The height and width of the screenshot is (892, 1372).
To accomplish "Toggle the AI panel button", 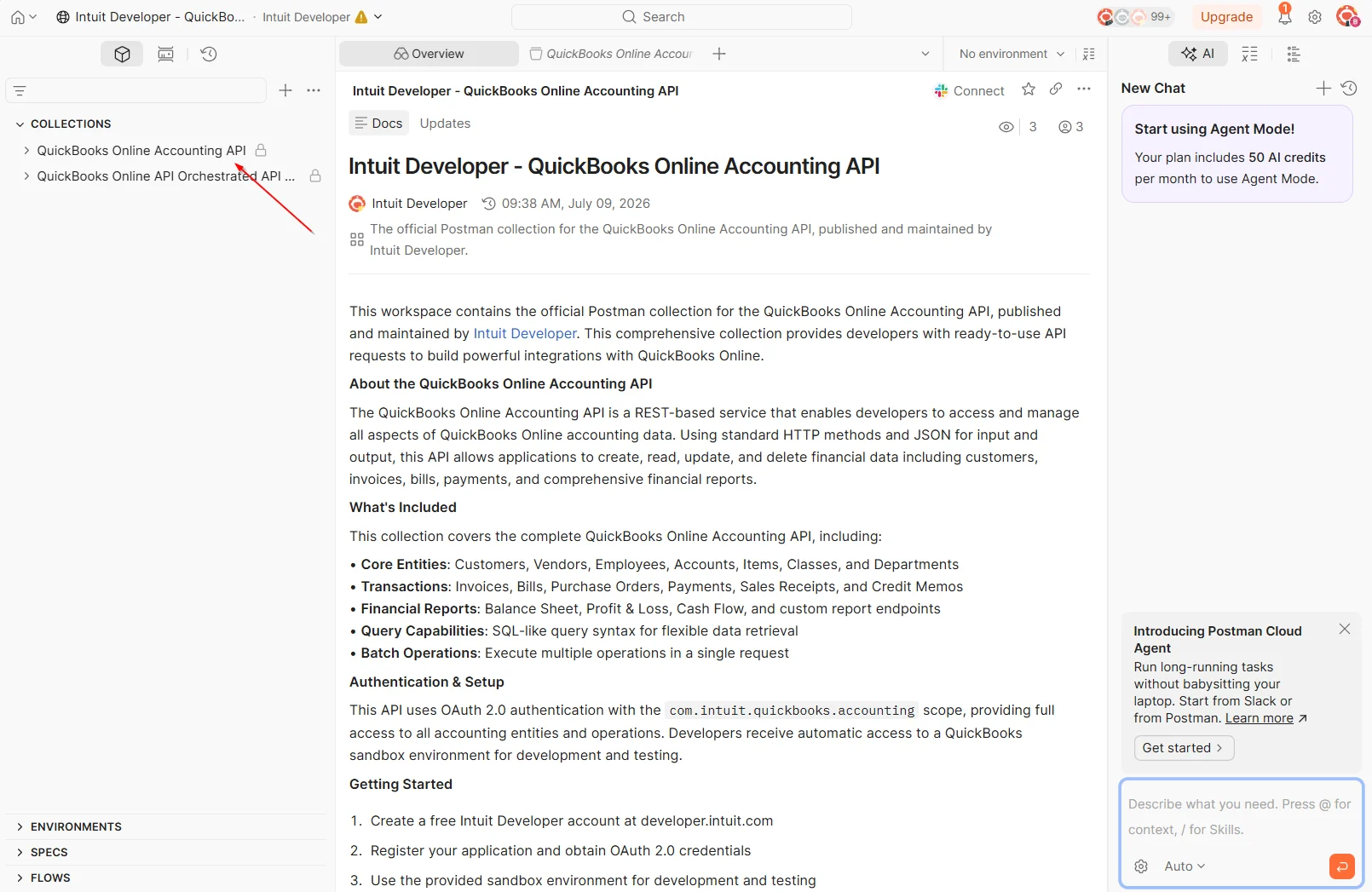I will (1197, 54).
